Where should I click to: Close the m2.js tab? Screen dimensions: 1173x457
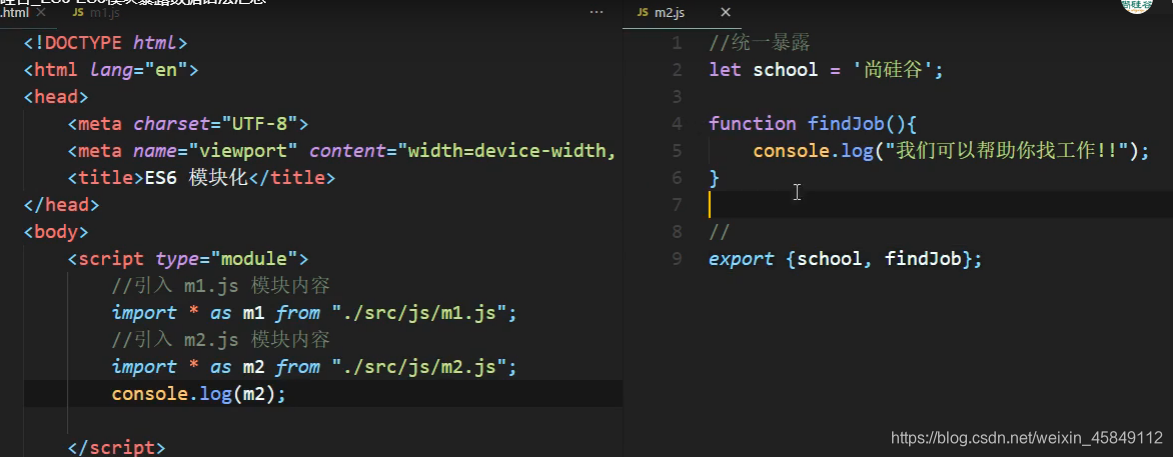[725, 13]
